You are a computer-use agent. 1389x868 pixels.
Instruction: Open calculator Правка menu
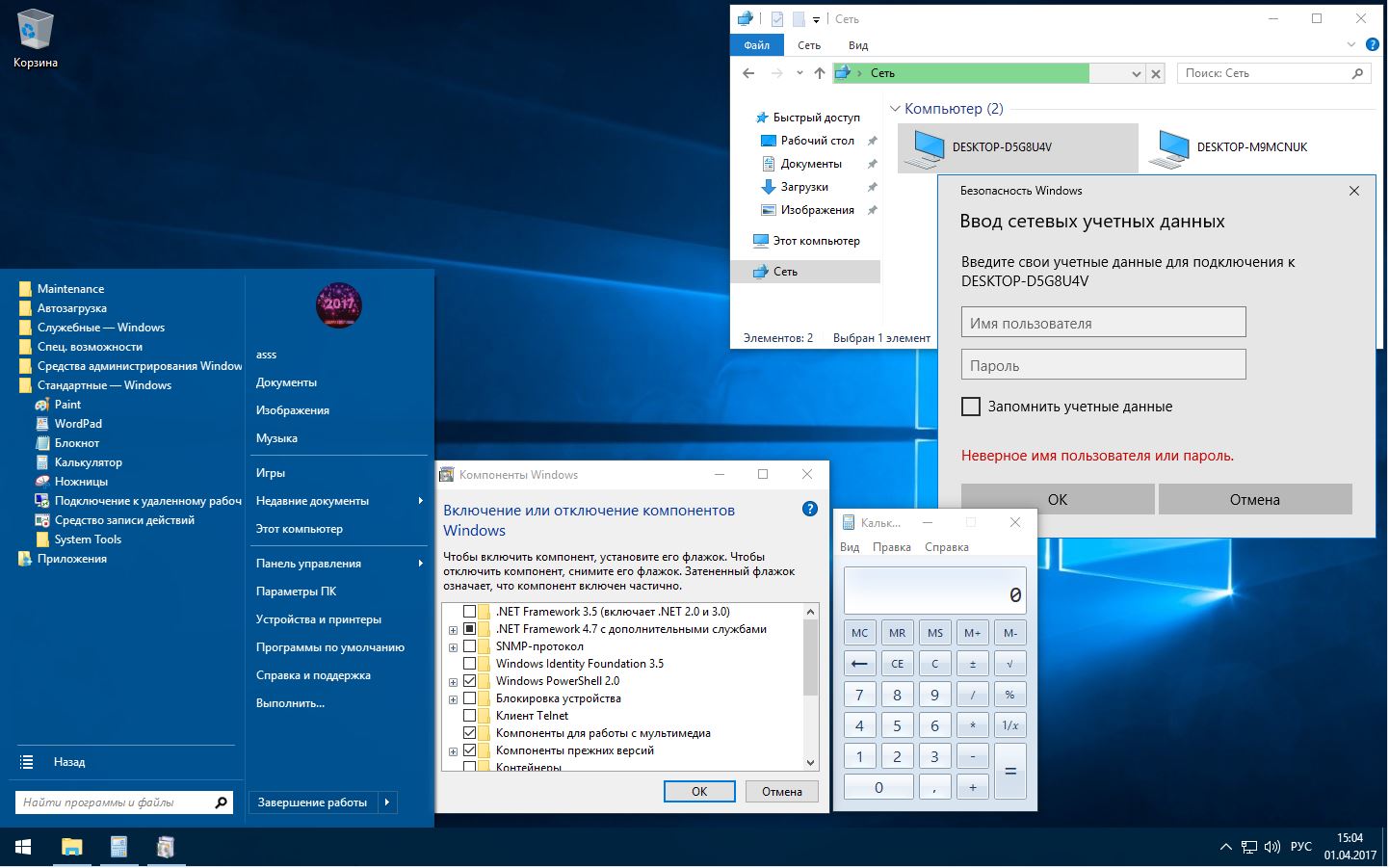point(891,547)
